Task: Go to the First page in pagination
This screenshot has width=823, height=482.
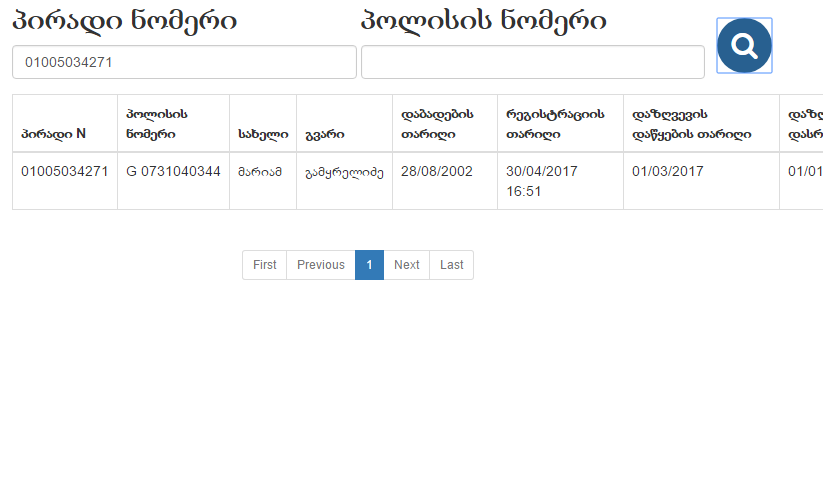Action: (265, 265)
